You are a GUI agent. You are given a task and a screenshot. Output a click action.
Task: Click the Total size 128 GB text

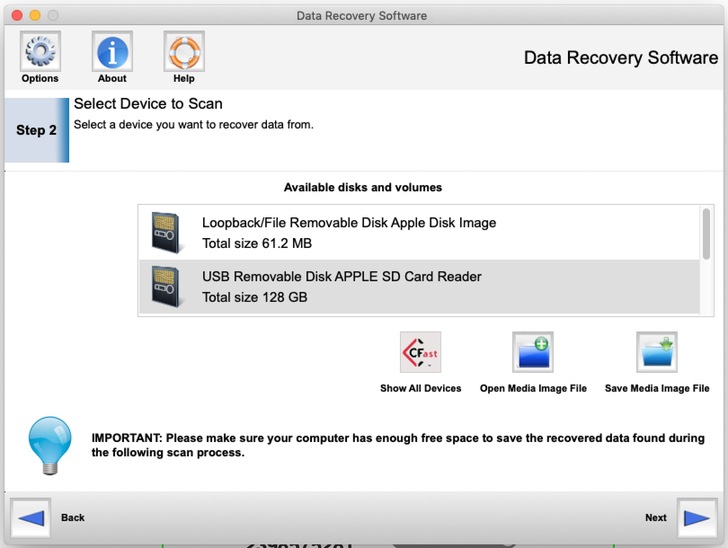click(254, 297)
